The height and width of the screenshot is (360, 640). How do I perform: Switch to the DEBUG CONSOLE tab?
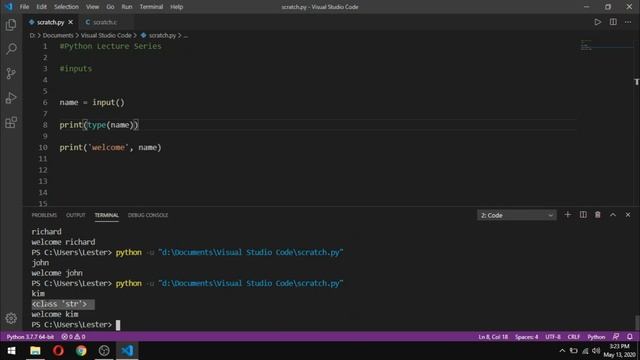tap(148, 215)
